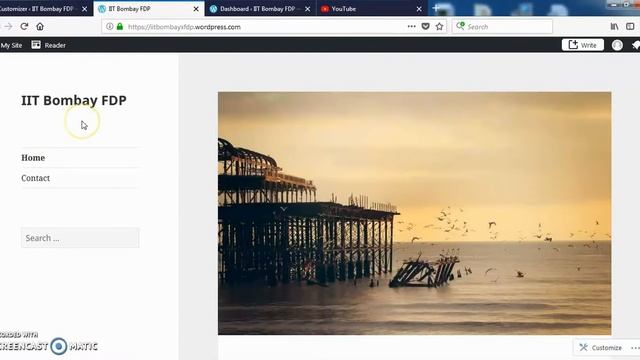This screenshot has height=360, width=640.
Task: Close the IIT Bombay FDP tab
Action: (196, 9)
